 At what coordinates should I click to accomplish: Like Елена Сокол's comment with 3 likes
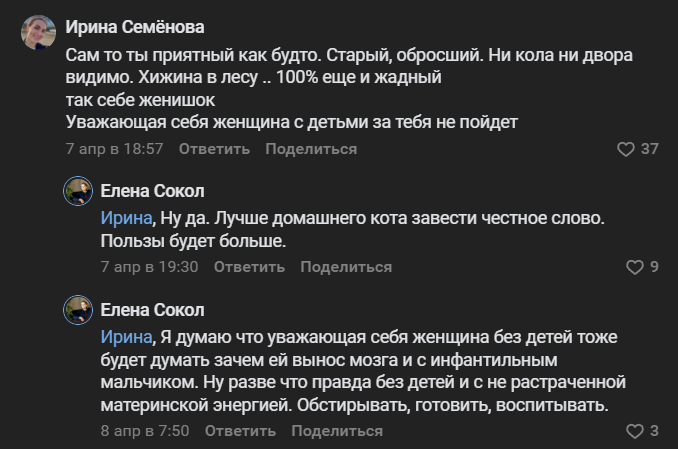(x=634, y=431)
